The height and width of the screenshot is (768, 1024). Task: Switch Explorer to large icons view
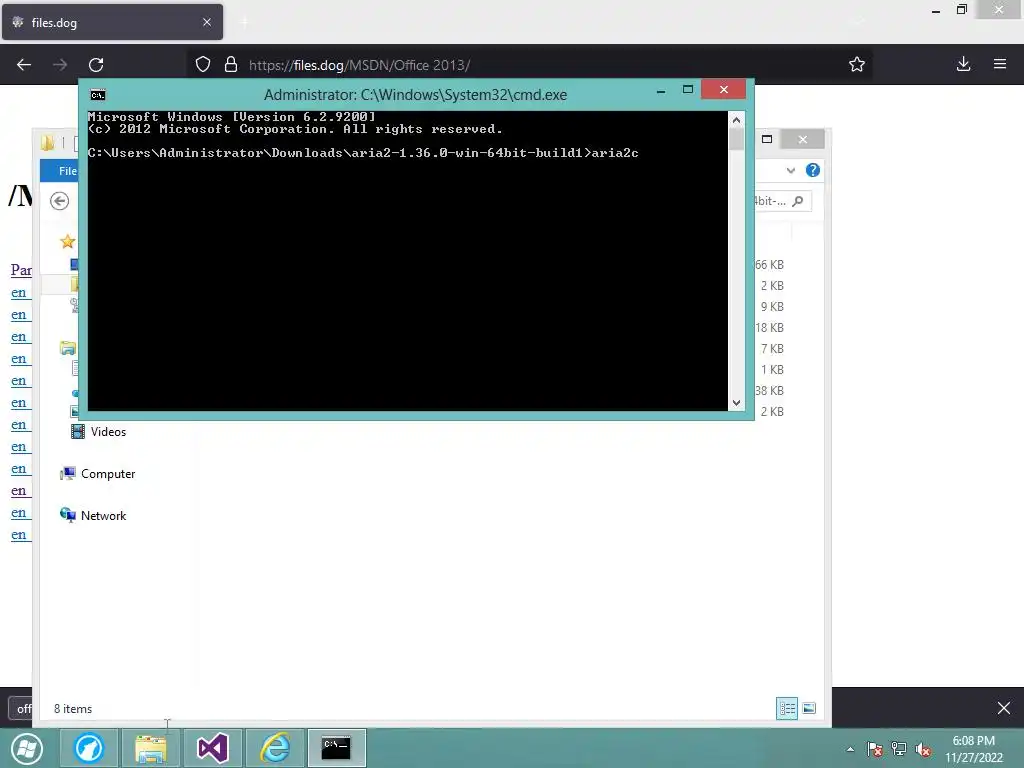point(809,709)
